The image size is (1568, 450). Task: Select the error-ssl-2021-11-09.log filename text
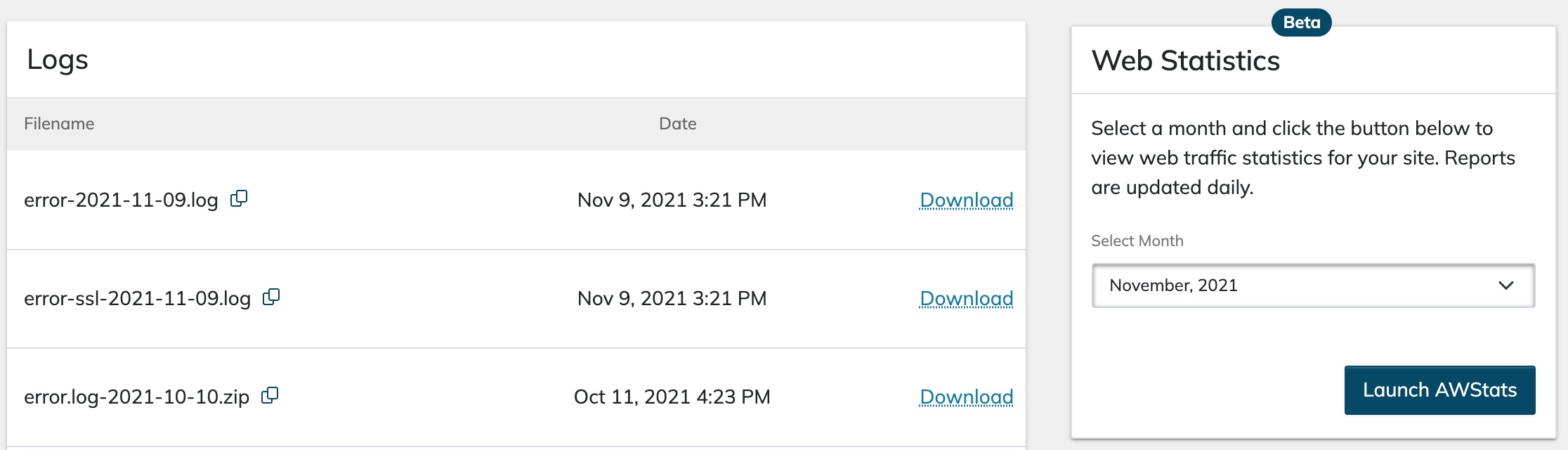[x=137, y=299]
